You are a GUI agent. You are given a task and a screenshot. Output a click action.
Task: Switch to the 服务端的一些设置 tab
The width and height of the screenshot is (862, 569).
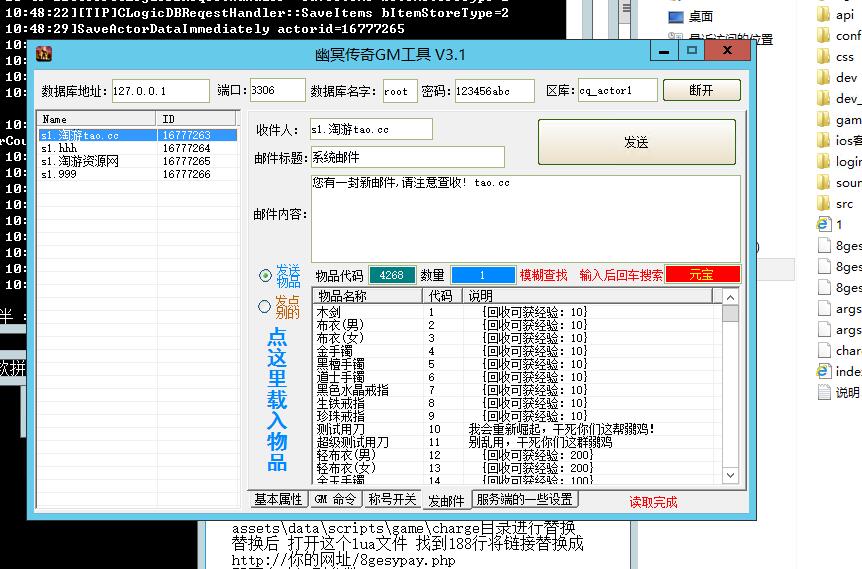click(x=524, y=500)
